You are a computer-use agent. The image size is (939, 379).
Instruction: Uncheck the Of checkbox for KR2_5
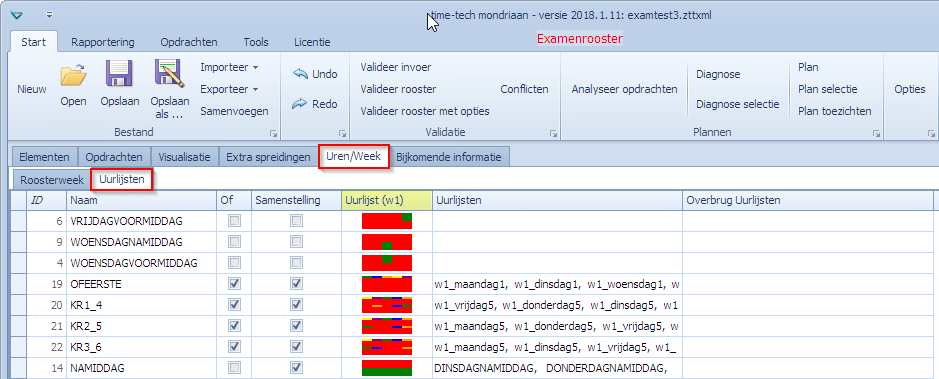click(234, 326)
